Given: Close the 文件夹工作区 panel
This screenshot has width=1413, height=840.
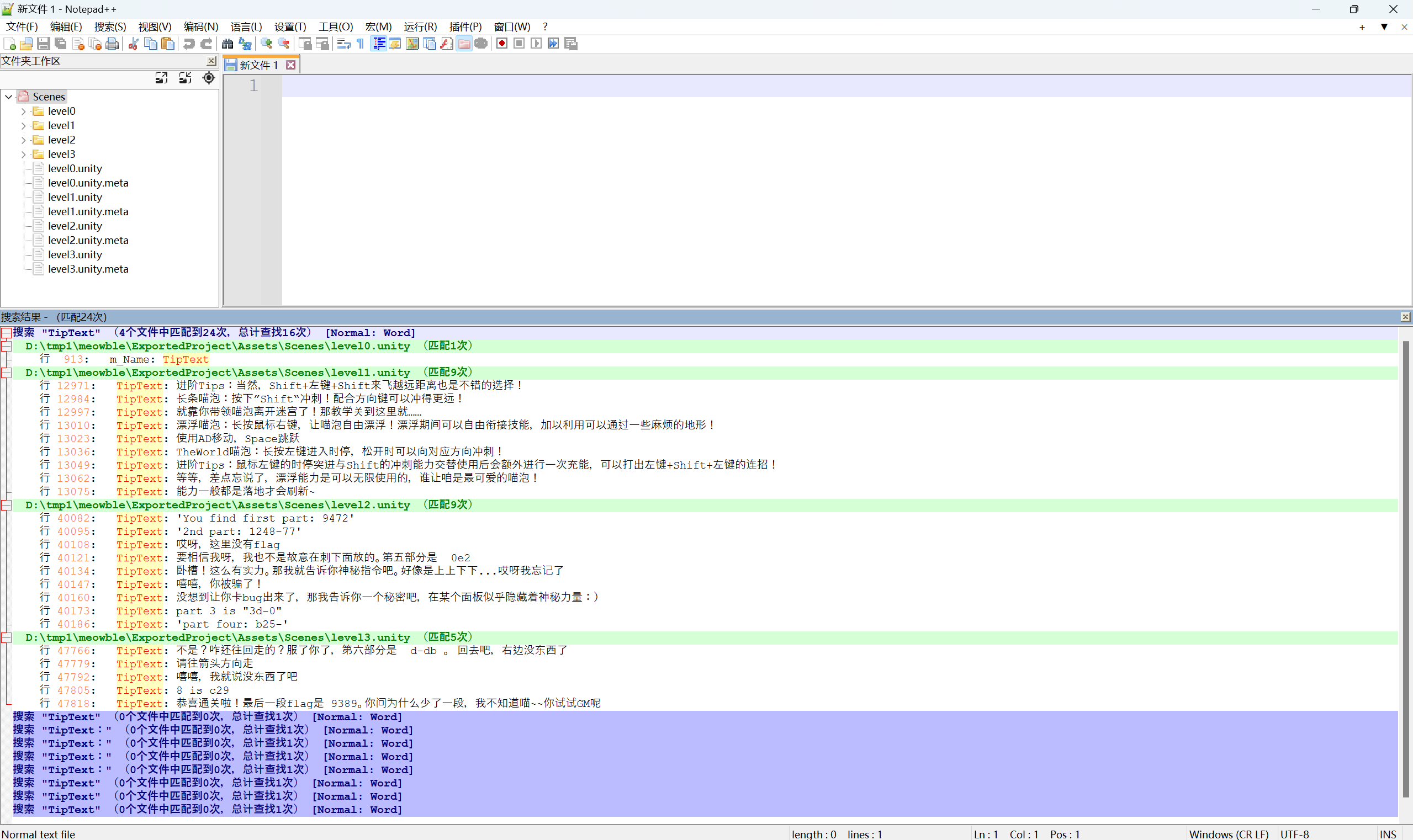Looking at the screenshot, I should 211,61.
